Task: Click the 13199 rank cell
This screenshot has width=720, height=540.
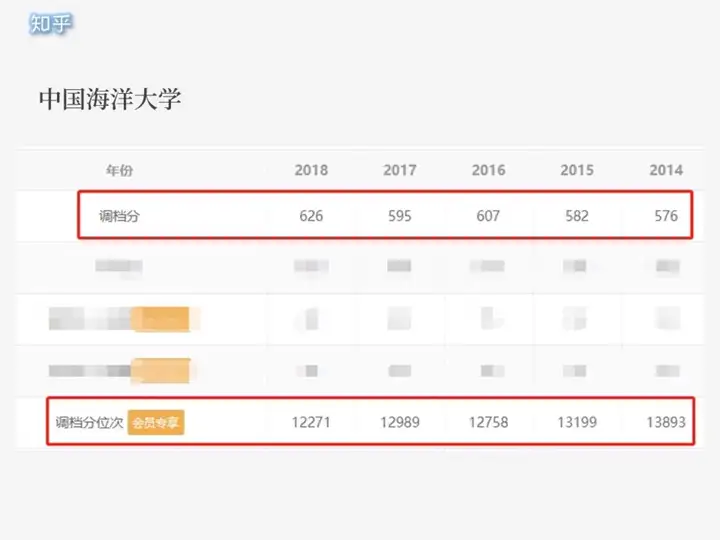Action: [577, 422]
